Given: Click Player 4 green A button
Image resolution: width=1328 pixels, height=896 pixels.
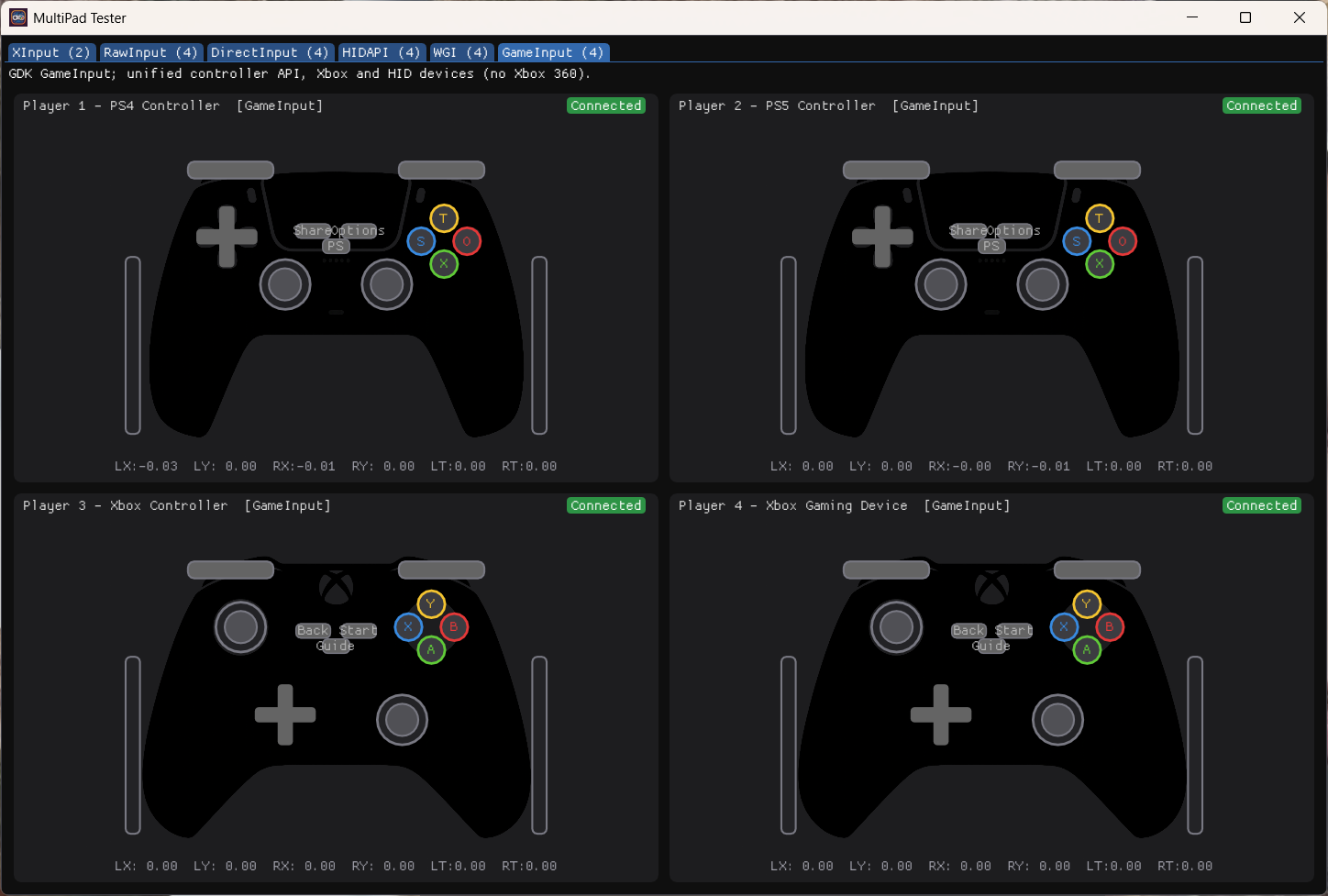Looking at the screenshot, I should (x=1087, y=649).
